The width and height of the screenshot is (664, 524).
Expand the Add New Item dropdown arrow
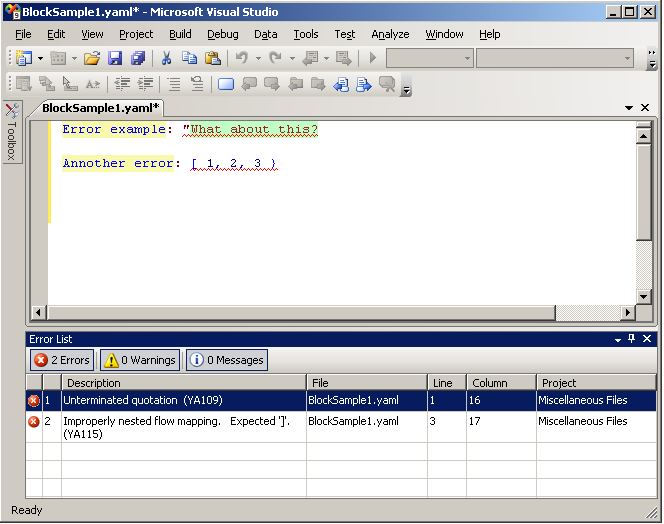[x=74, y=58]
